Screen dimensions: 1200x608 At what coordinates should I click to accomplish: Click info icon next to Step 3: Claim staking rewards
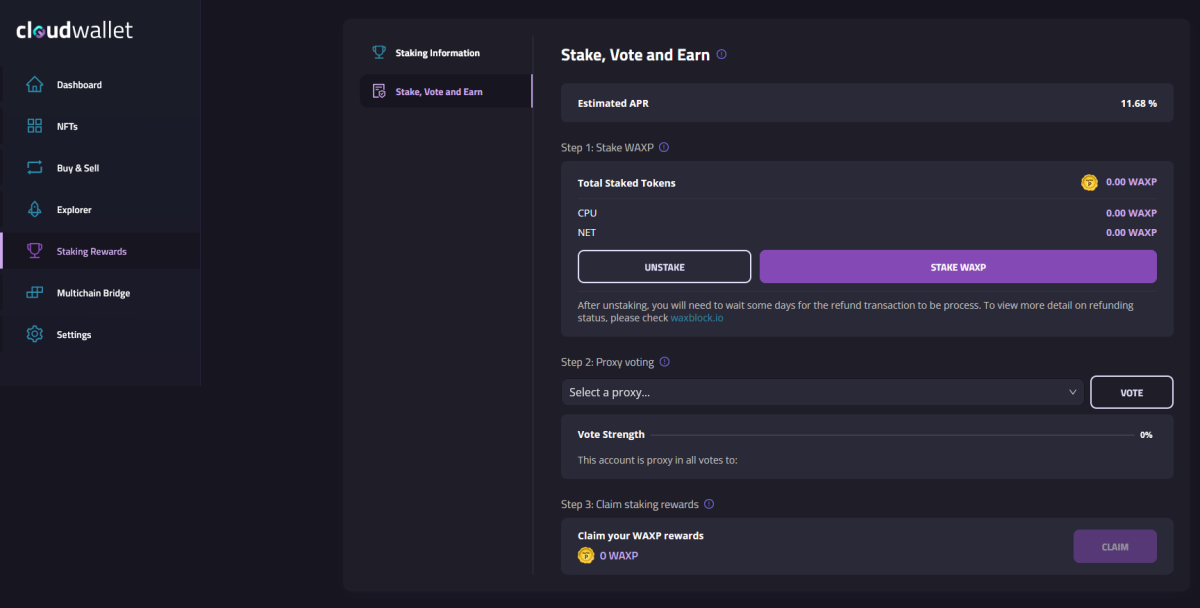coord(709,504)
